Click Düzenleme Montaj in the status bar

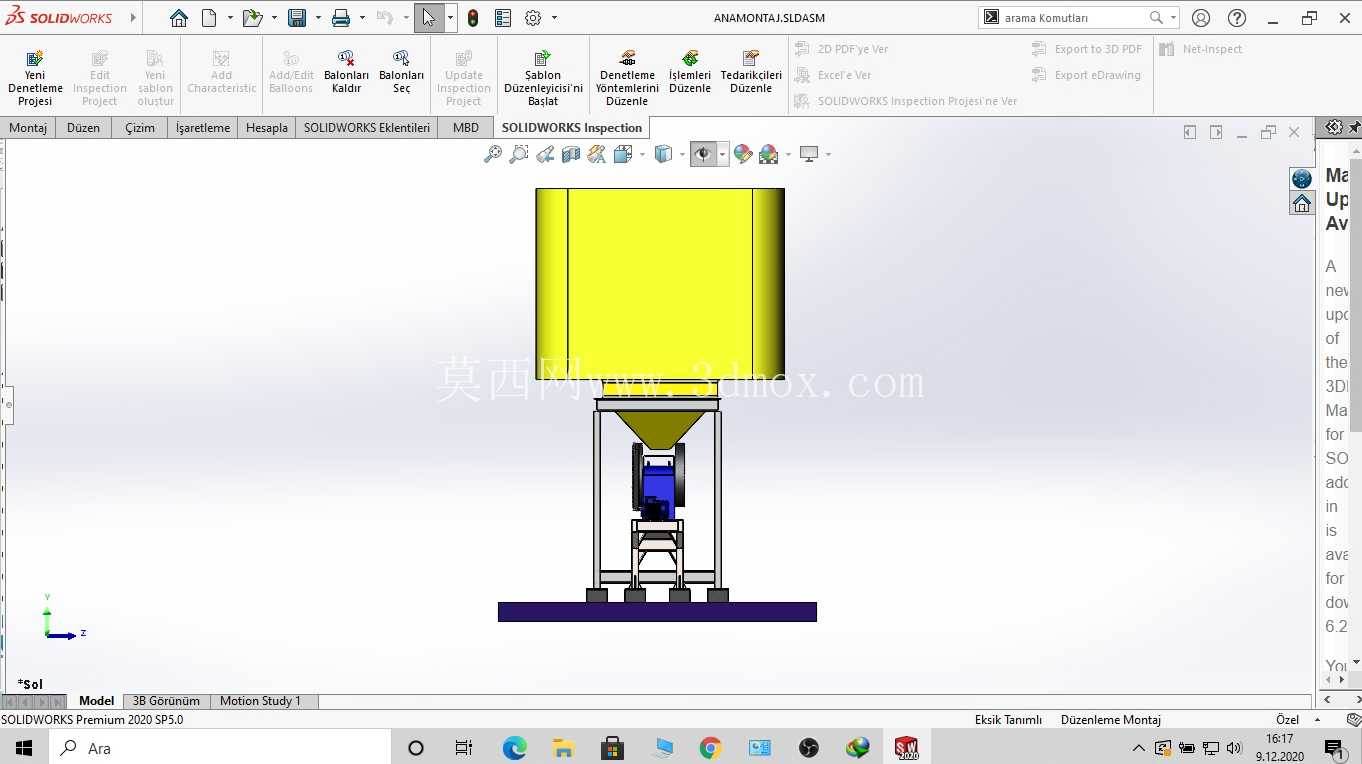coord(1111,720)
